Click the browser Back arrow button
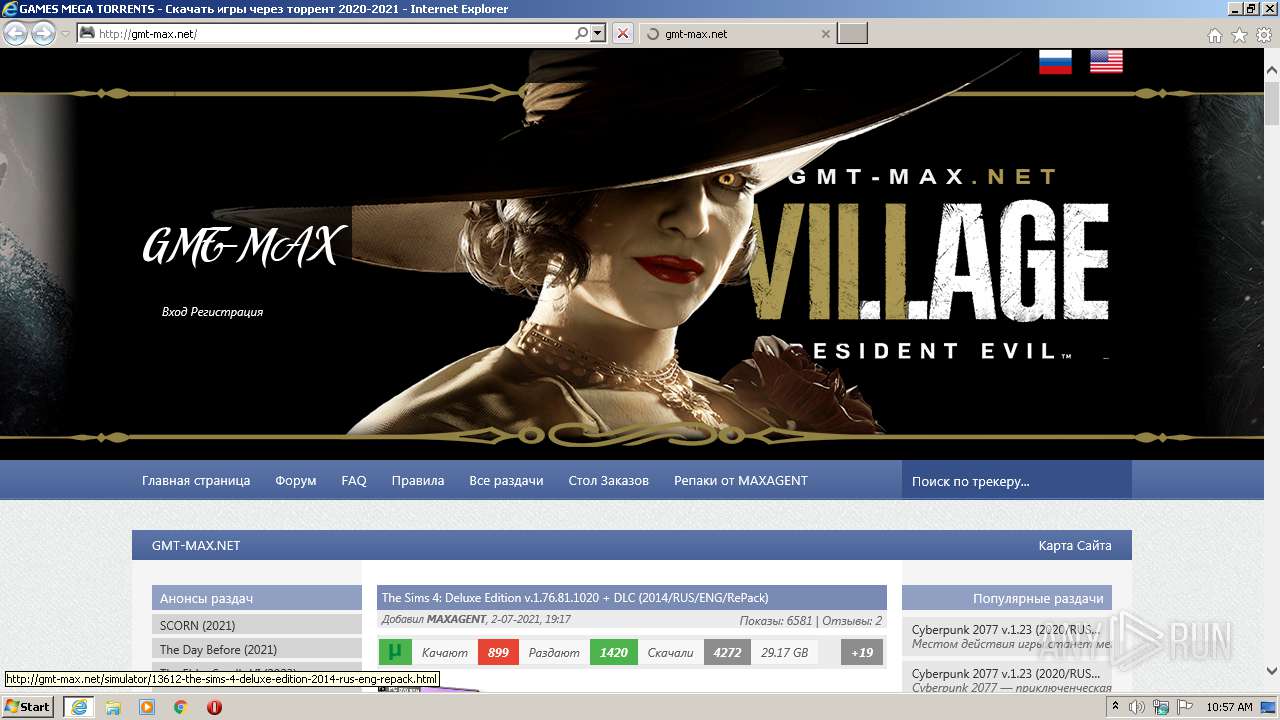Screen dimensions: 1280x720 15,33
